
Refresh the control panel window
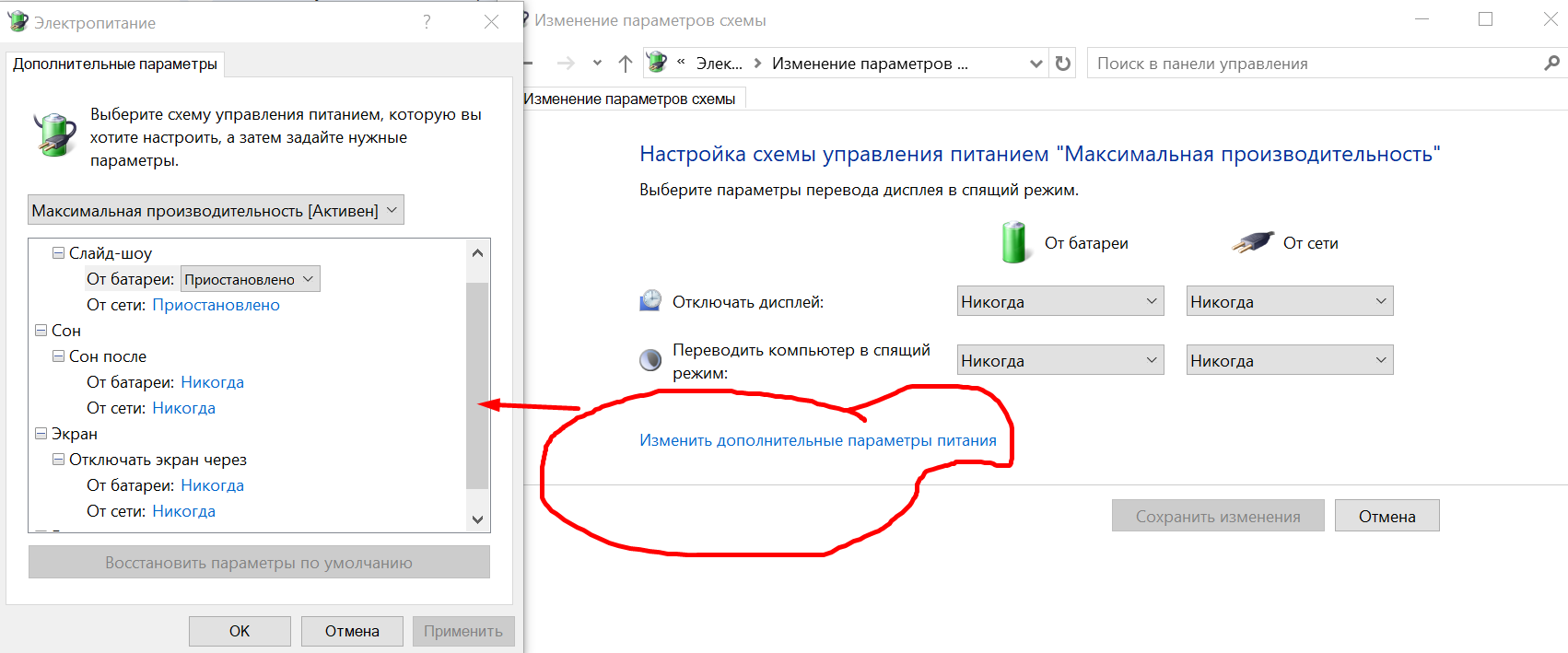(x=1063, y=64)
